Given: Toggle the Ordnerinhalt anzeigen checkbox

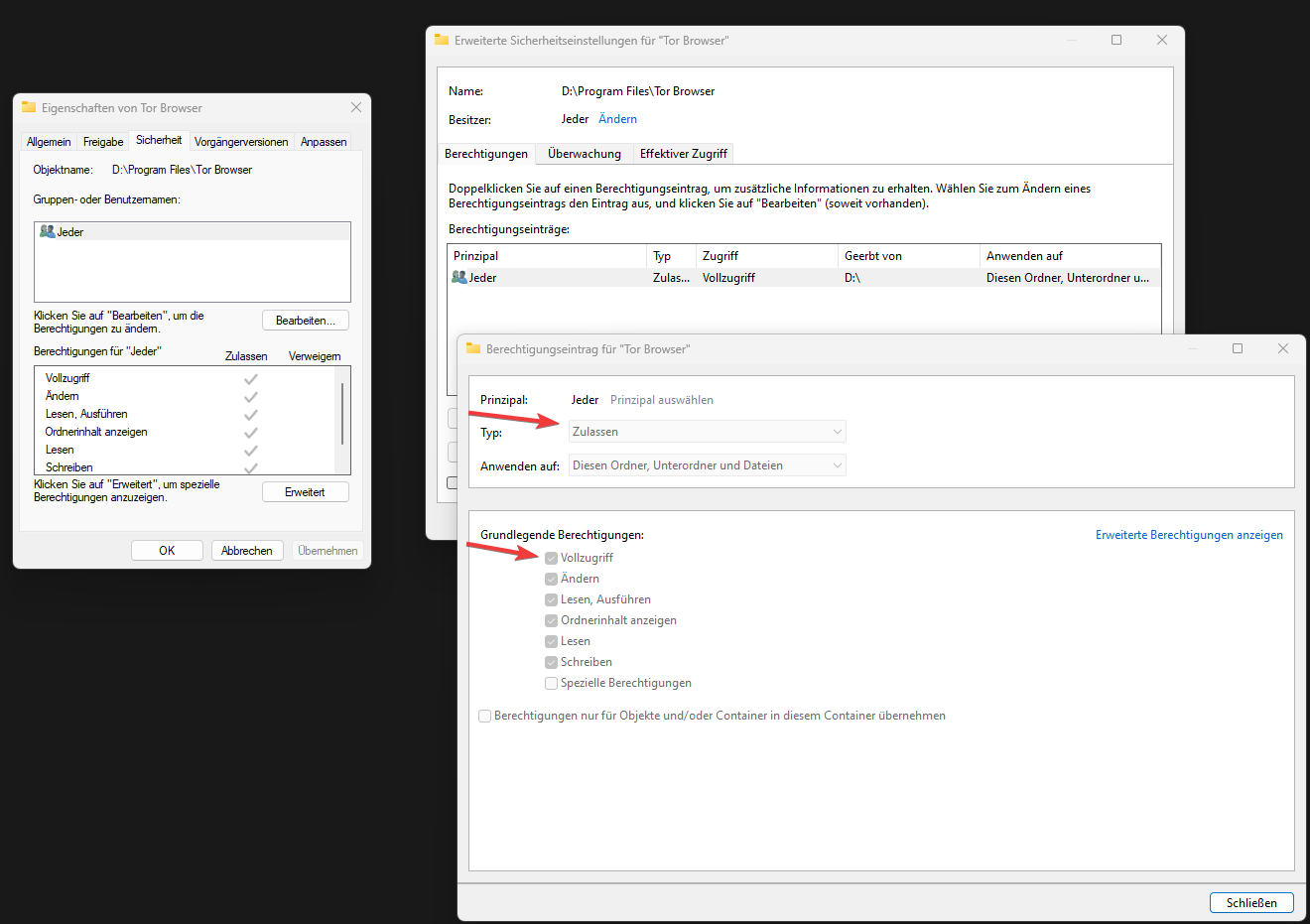Looking at the screenshot, I should coord(551,620).
